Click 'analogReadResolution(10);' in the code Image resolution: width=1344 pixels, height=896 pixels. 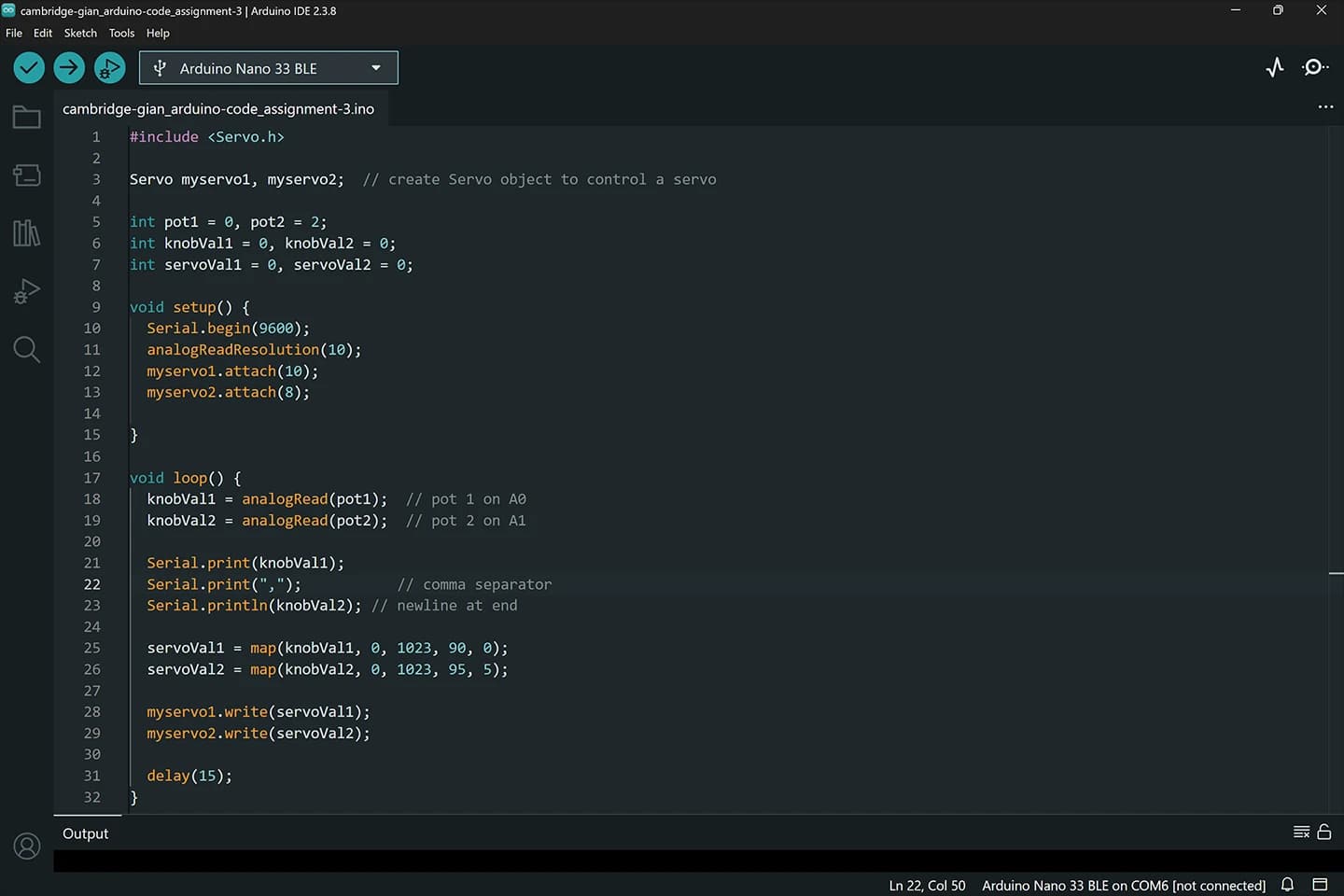coord(254,350)
